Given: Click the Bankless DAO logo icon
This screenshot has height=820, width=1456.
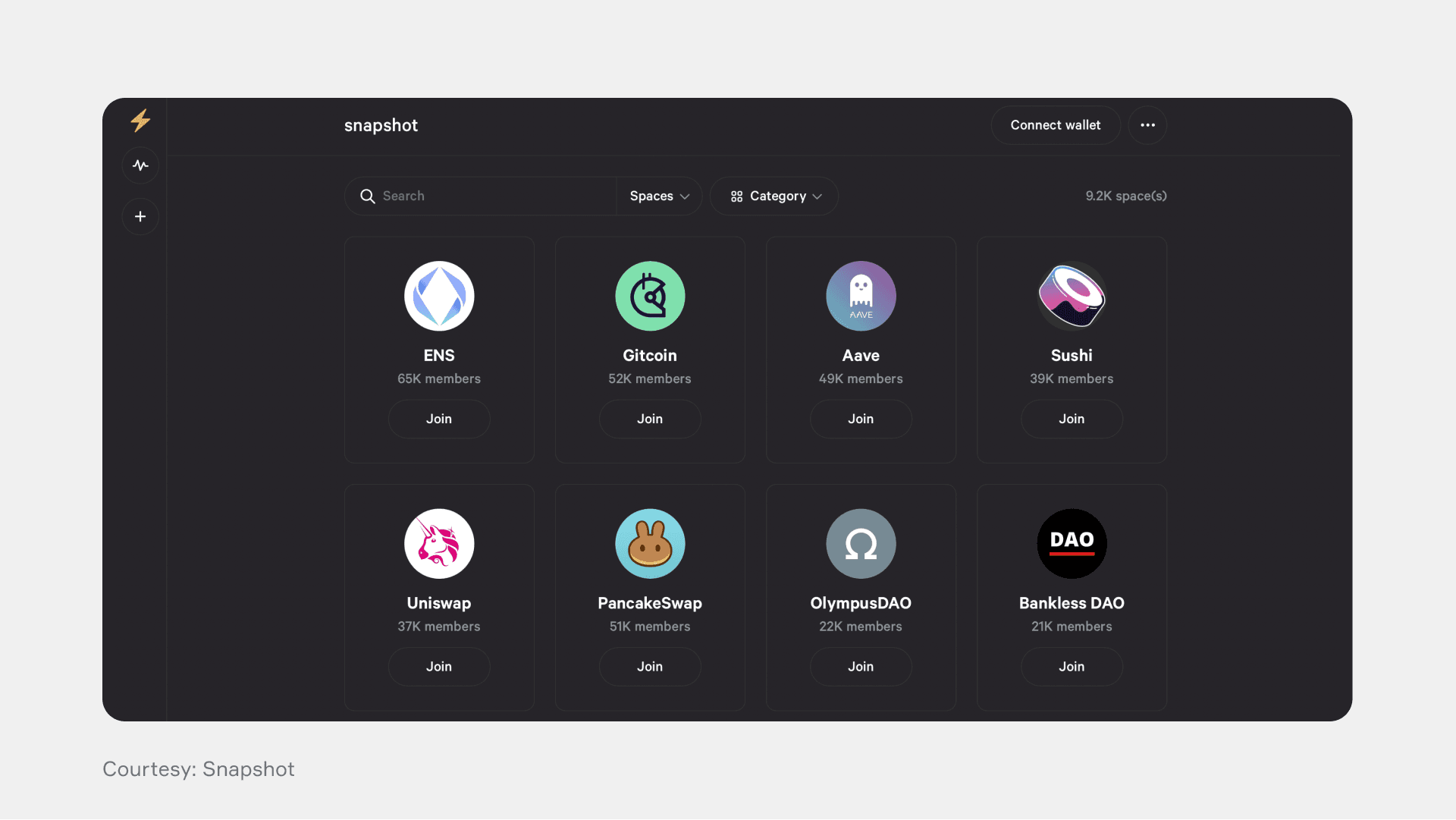Looking at the screenshot, I should pyautogui.click(x=1072, y=543).
